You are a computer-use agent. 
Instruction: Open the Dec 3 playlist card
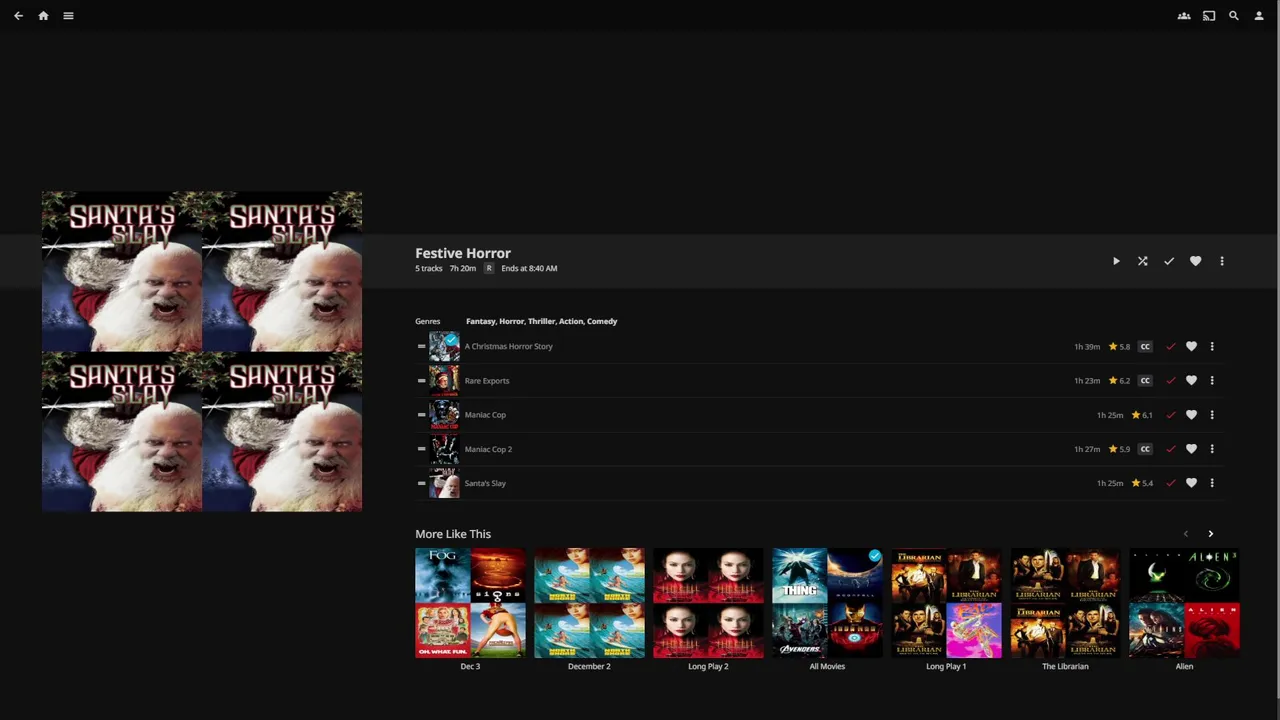470,603
